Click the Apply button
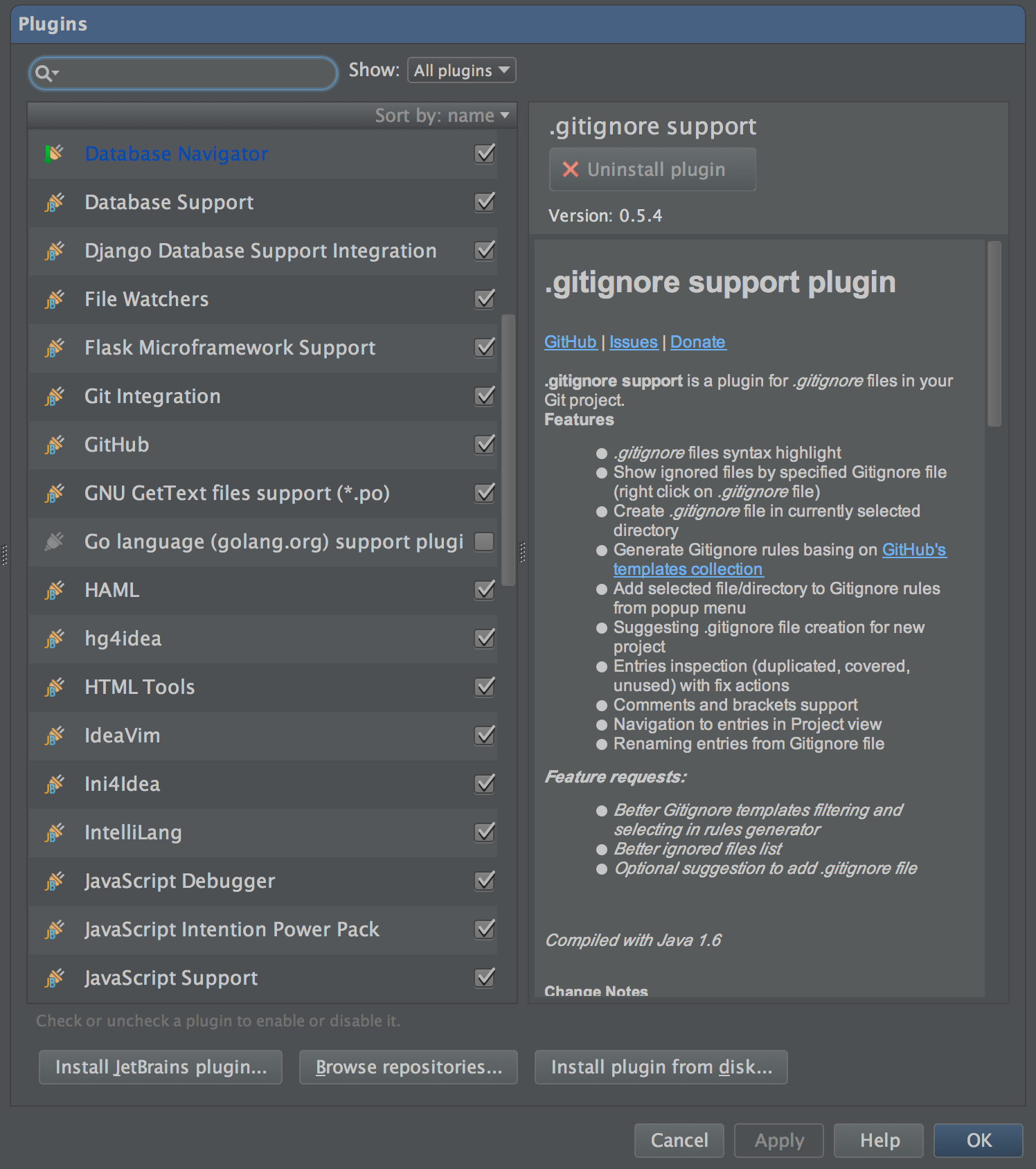1036x1169 pixels. 779,1141
